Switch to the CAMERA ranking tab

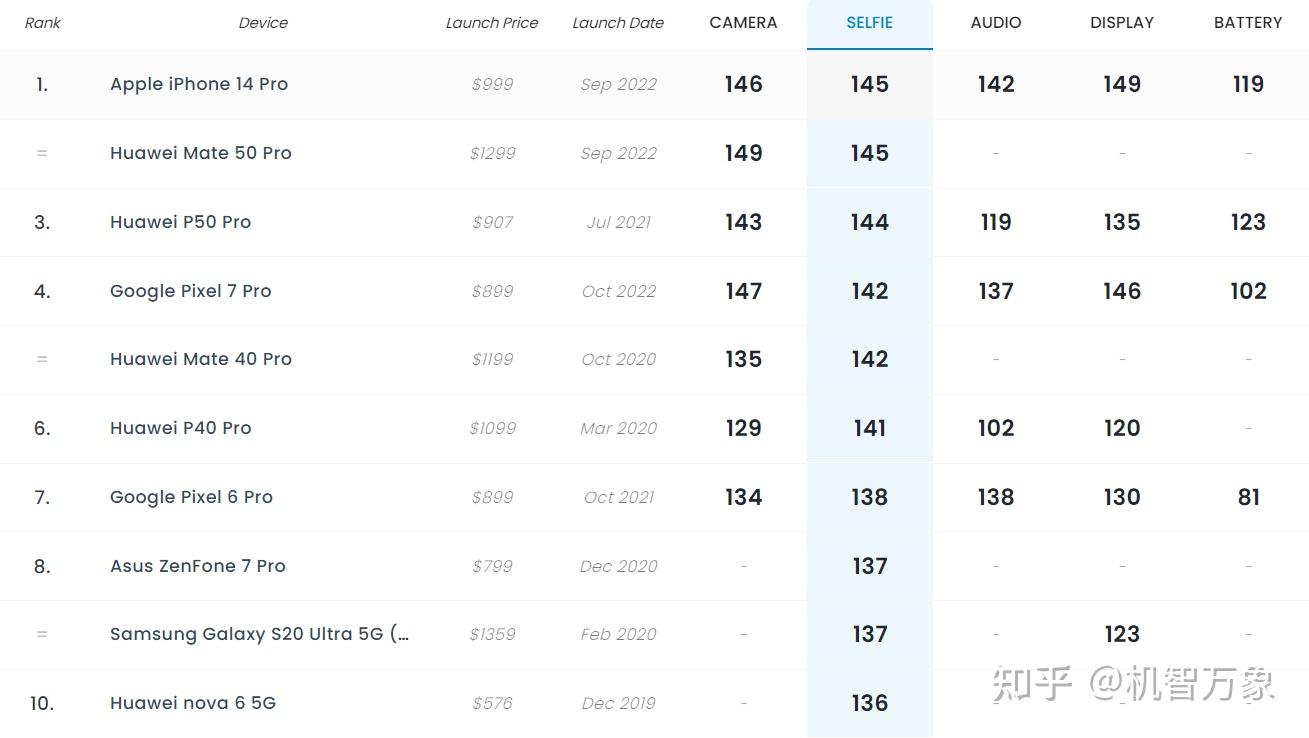[743, 23]
